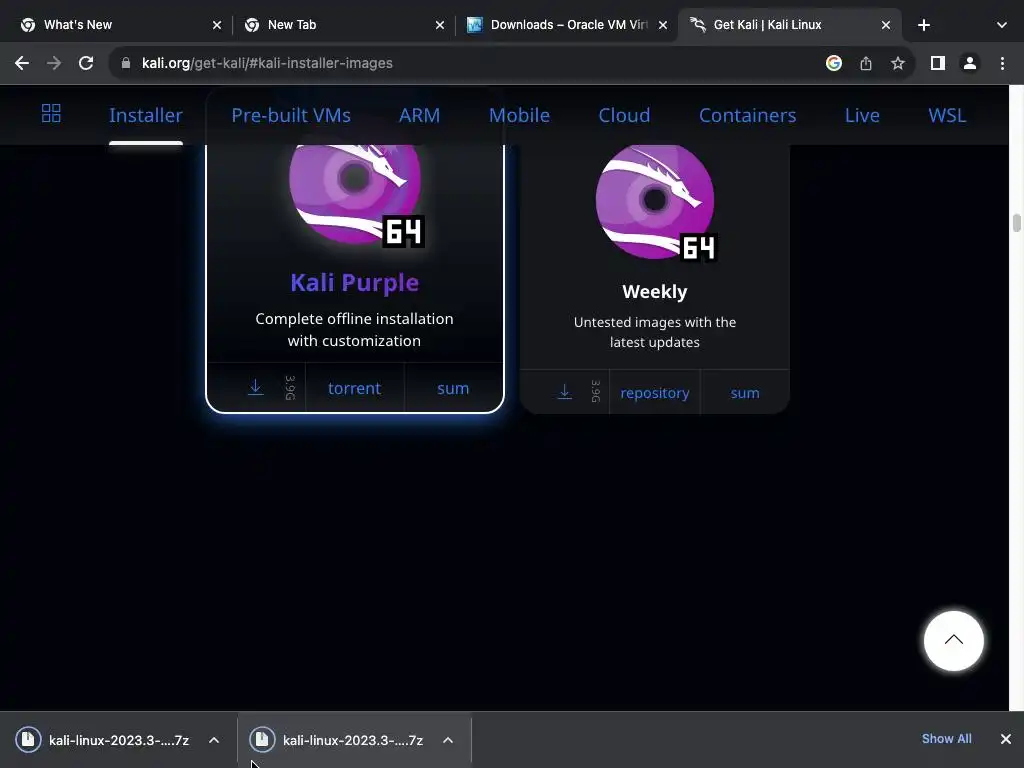Open the browser side panel
The image size is (1024, 768).
click(x=937, y=63)
